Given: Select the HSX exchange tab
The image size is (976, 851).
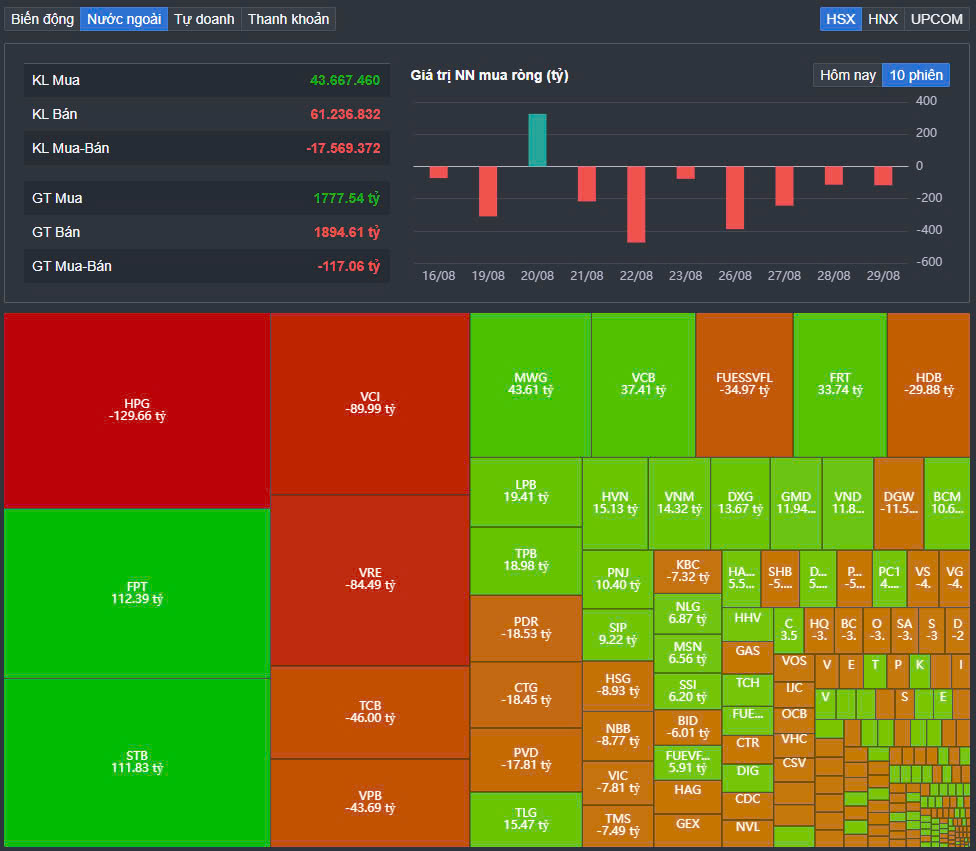Looking at the screenshot, I should [x=840, y=19].
